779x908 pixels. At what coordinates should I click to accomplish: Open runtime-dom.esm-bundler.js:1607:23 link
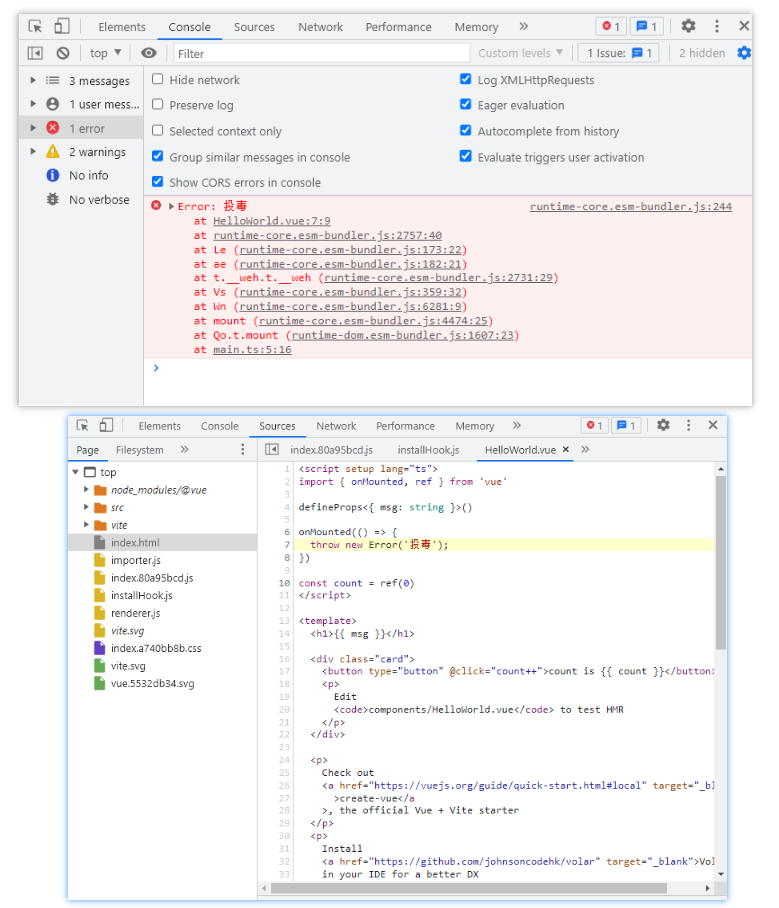pyautogui.click(x=403, y=335)
